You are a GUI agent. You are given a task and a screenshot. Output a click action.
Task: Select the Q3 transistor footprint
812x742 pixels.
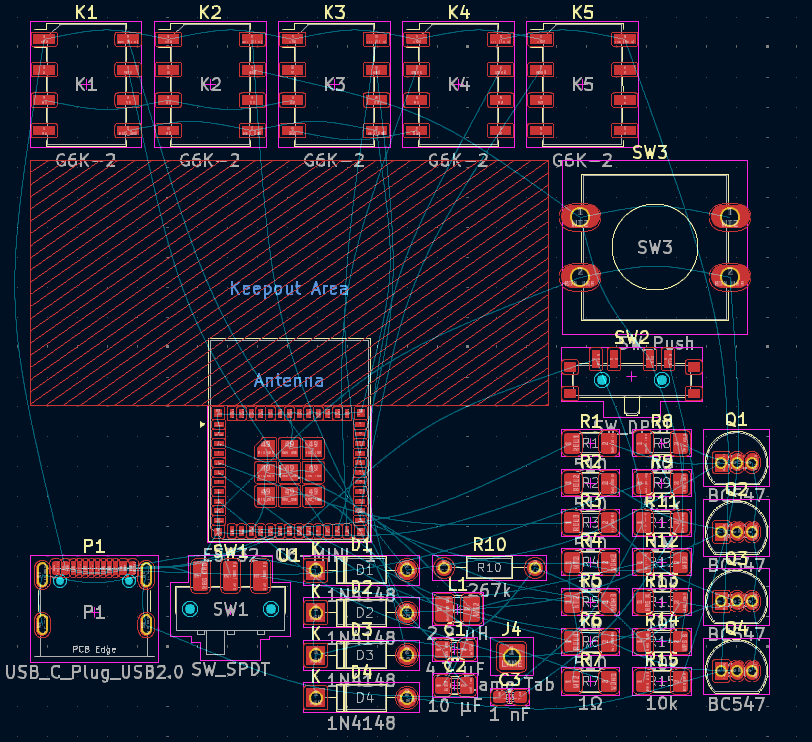pyautogui.click(x=736, y=599)
